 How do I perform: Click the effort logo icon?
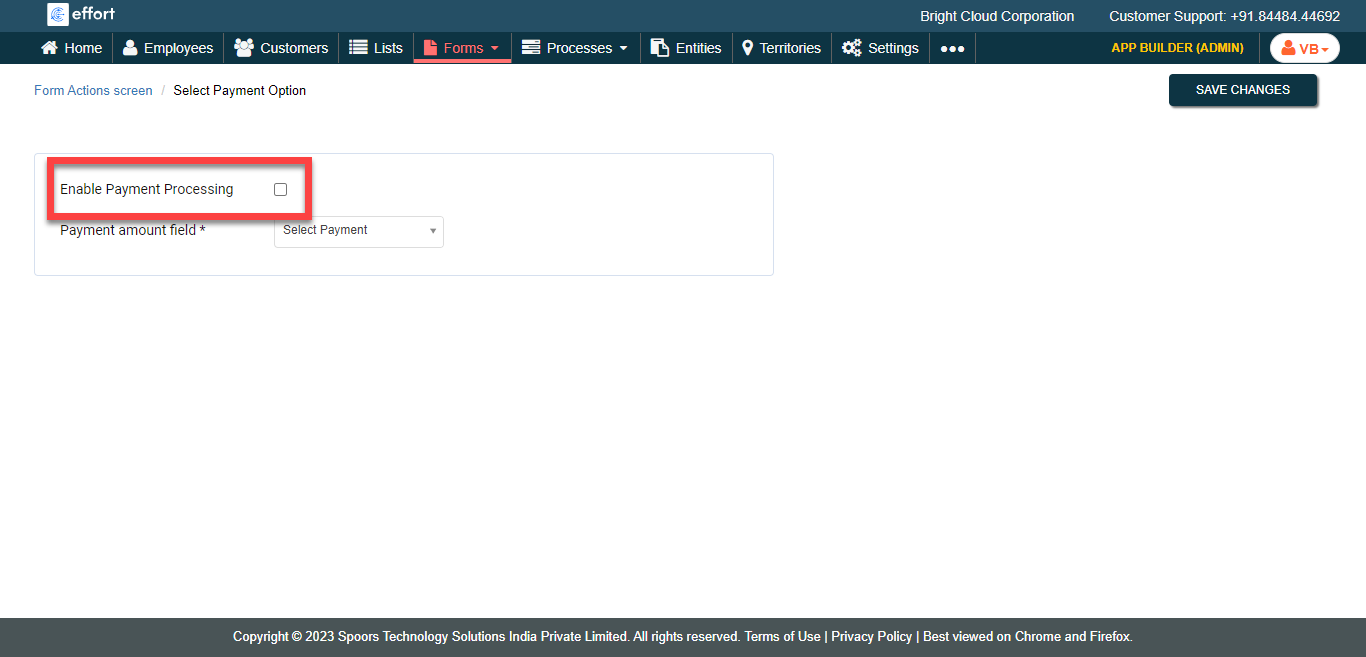(x=58, y=15)
